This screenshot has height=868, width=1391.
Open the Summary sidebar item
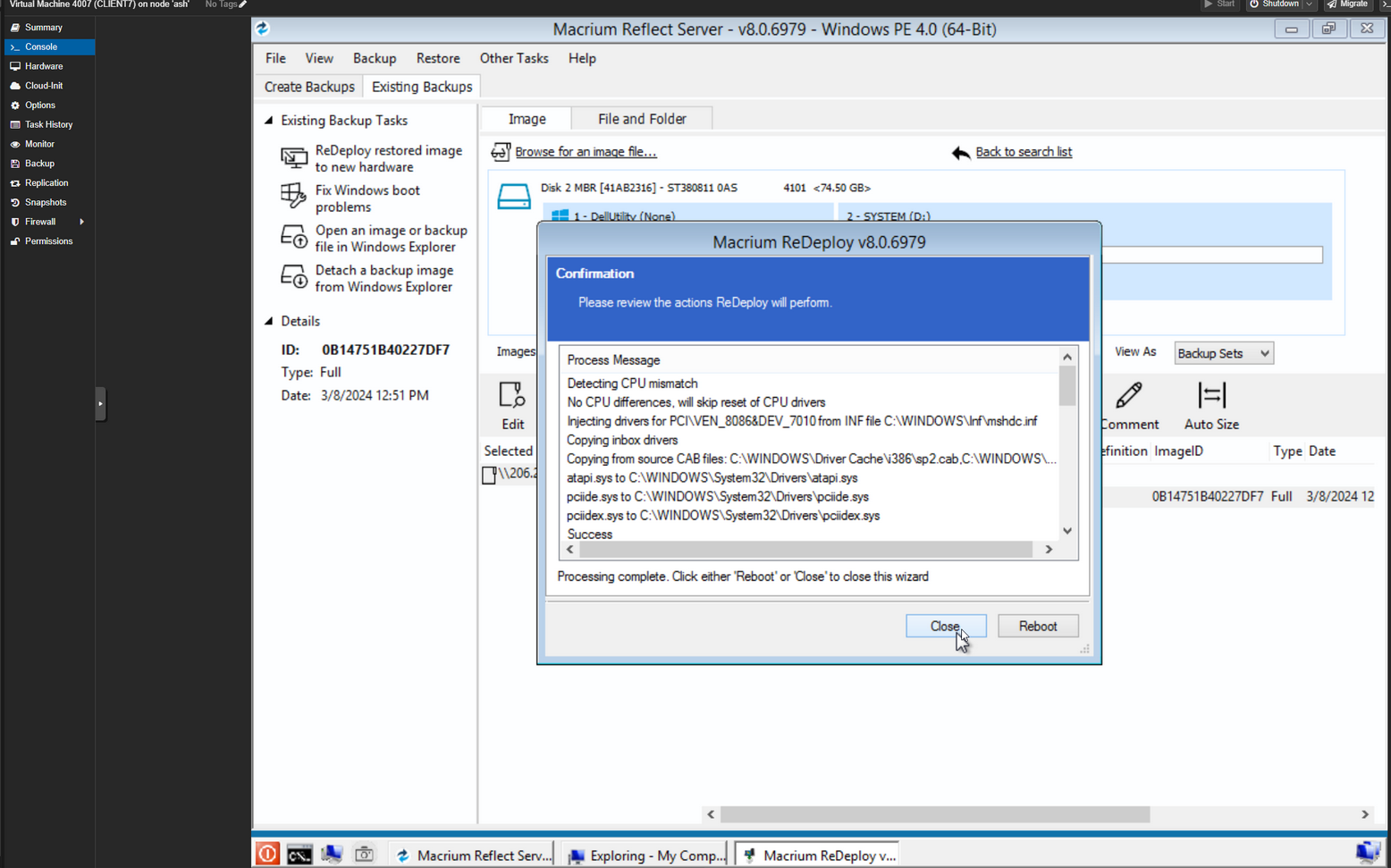(44, 27)
